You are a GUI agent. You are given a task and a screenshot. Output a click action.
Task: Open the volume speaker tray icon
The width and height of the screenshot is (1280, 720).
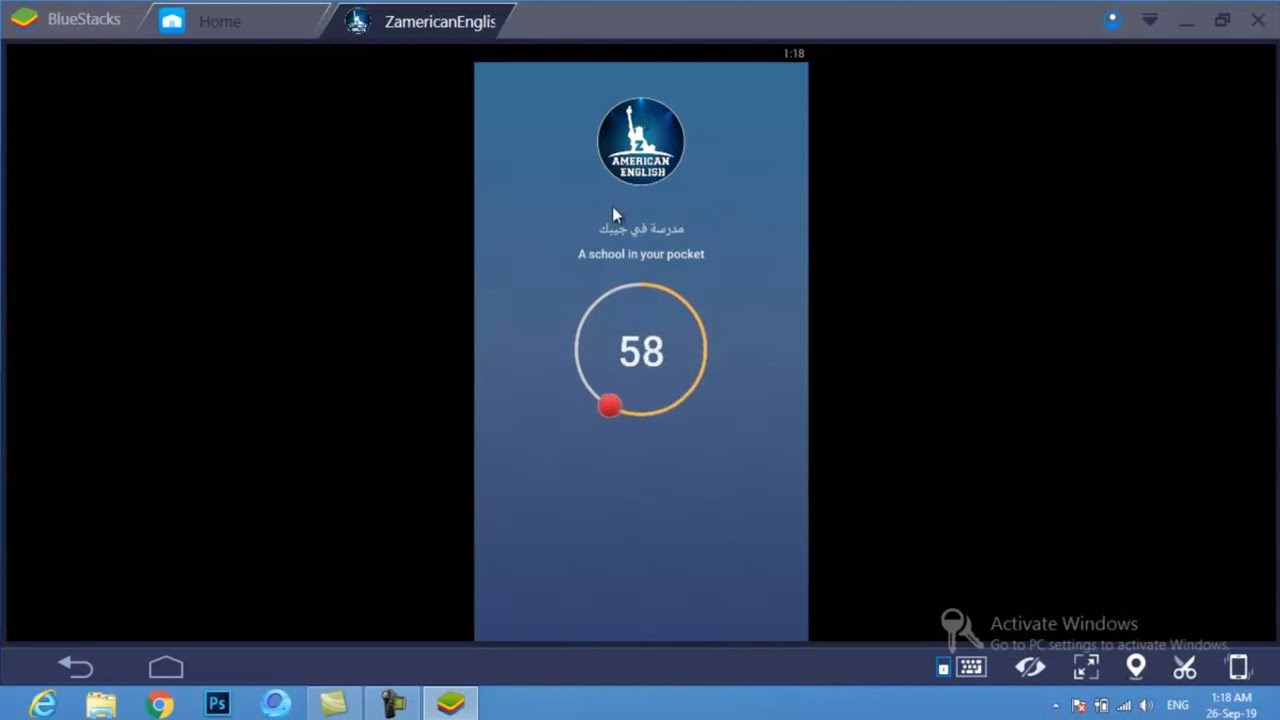click(1146, 706)
